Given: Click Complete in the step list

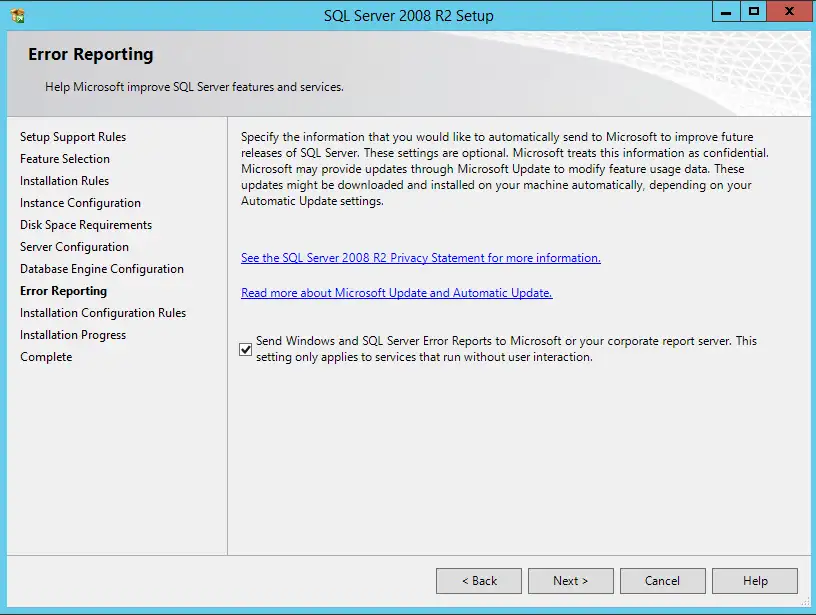Looking at the screenshot, I should [45, 357].
